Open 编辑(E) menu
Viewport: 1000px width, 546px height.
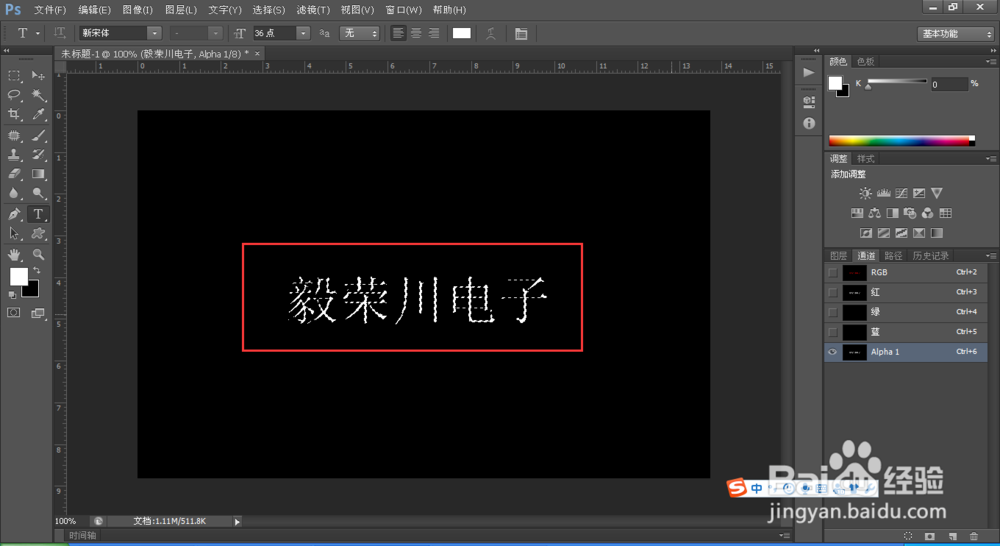click(x=94, y=10)
